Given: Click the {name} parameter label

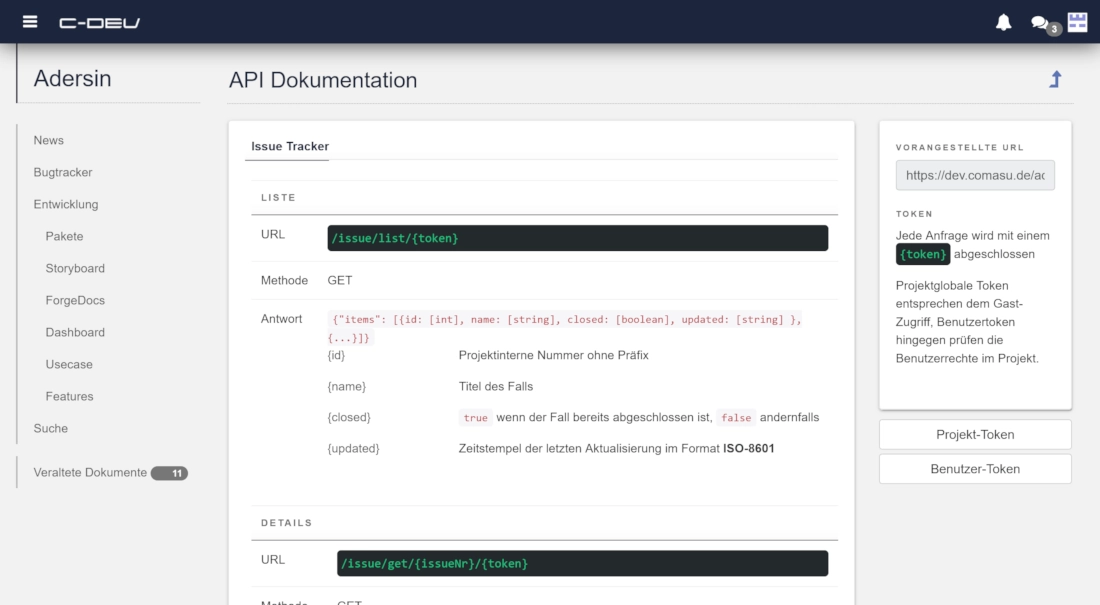Looking at the screenshot, I should (x=347, y=387).
